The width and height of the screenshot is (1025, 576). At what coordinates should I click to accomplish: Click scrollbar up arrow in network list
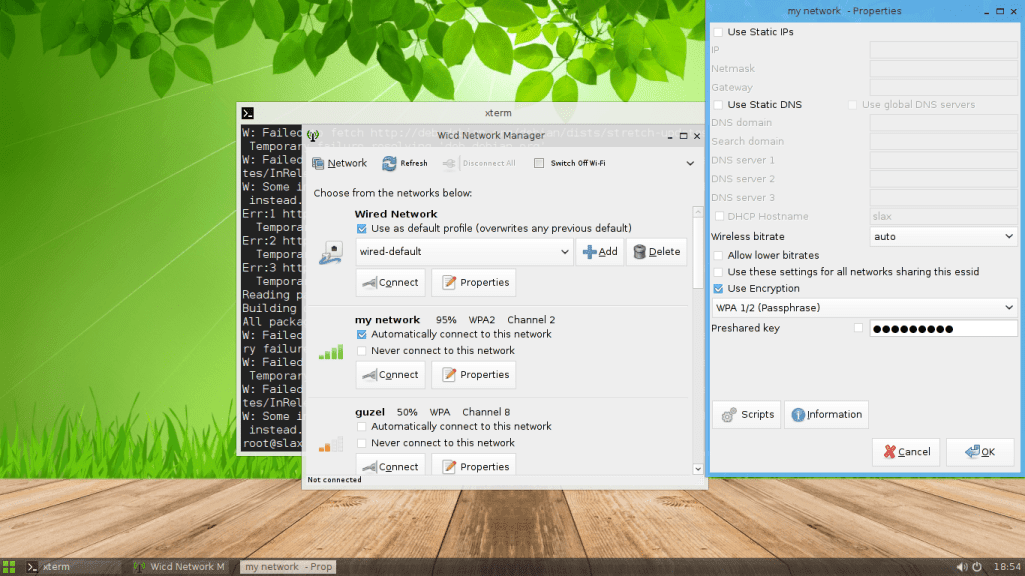tap(697, 212)
